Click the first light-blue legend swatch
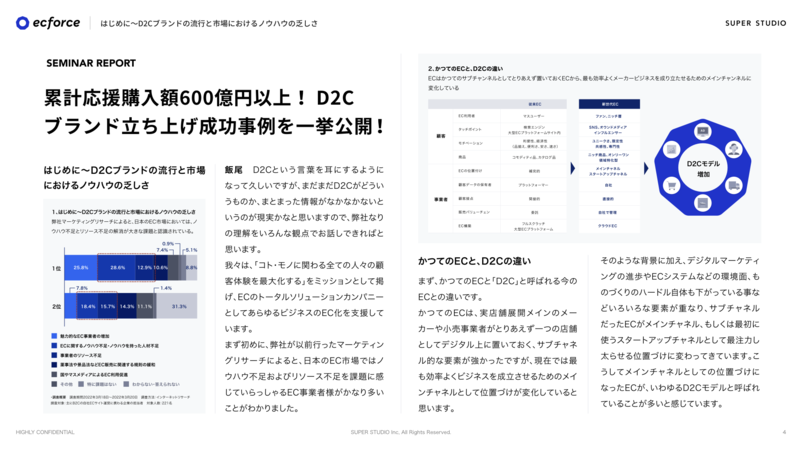Viewport: 800px width, 450px height. tap(54, 336)
